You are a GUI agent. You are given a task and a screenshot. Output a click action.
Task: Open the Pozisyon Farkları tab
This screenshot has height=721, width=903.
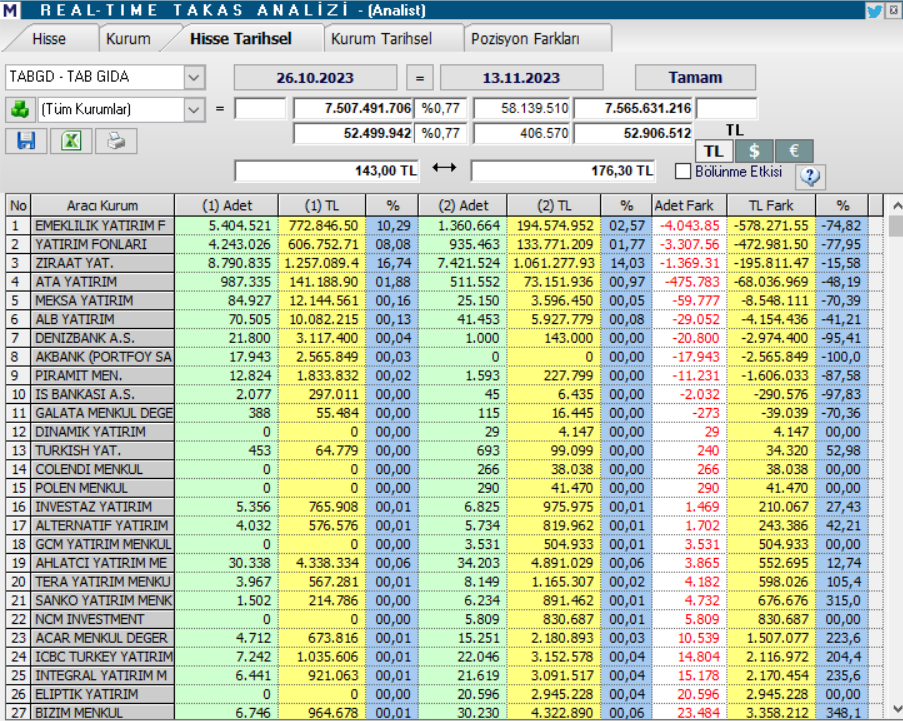click(538, 39)
